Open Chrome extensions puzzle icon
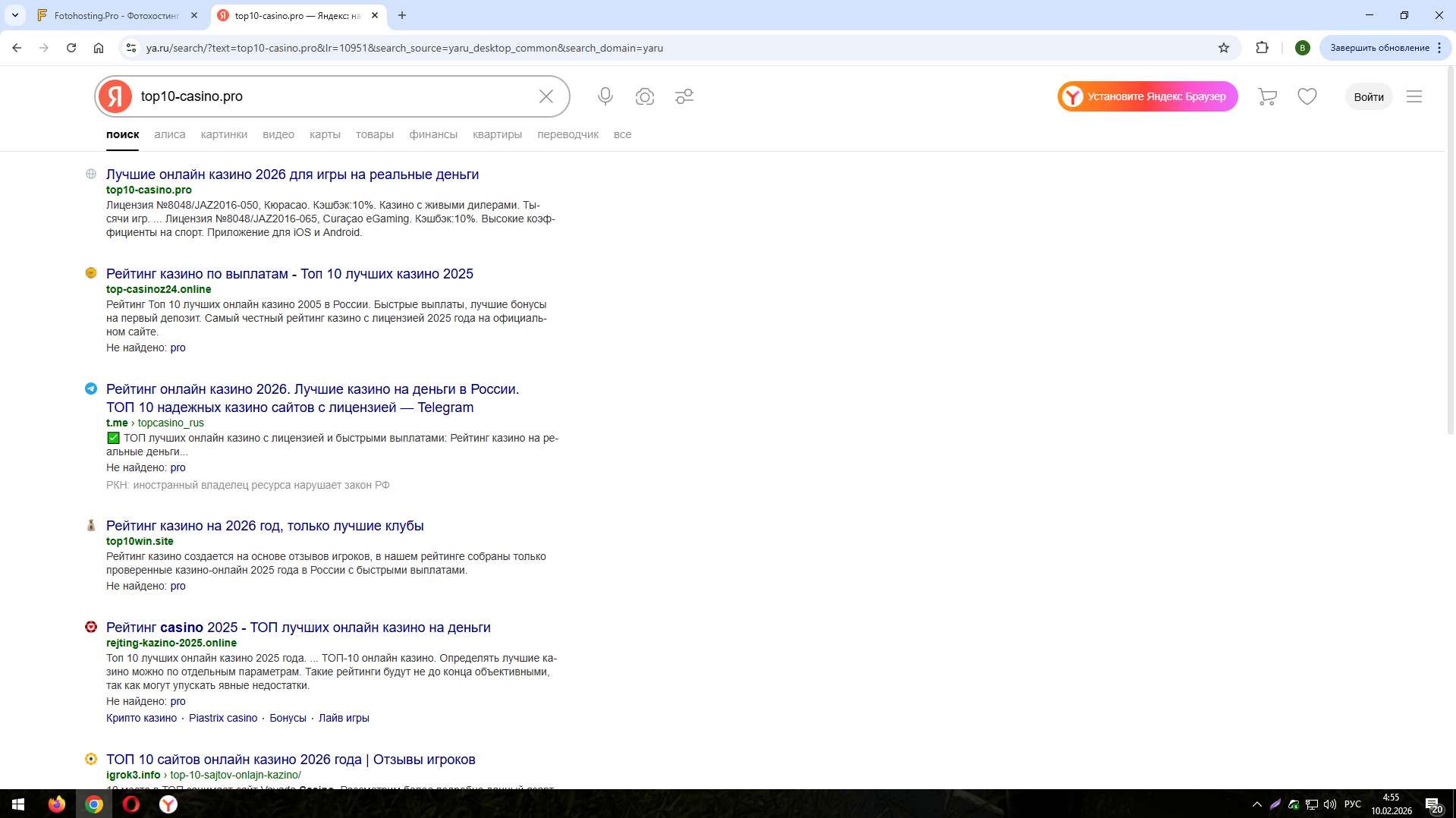The width and height of the screenshot is (1456, 818). pos(1263,48)
